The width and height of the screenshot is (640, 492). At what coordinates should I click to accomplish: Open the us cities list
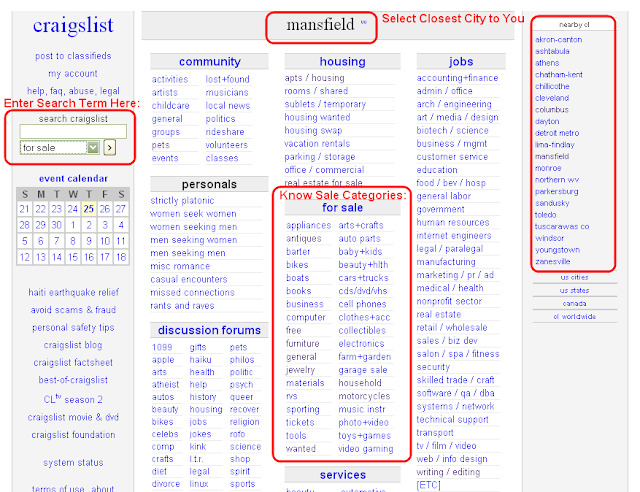click(574, 277)
